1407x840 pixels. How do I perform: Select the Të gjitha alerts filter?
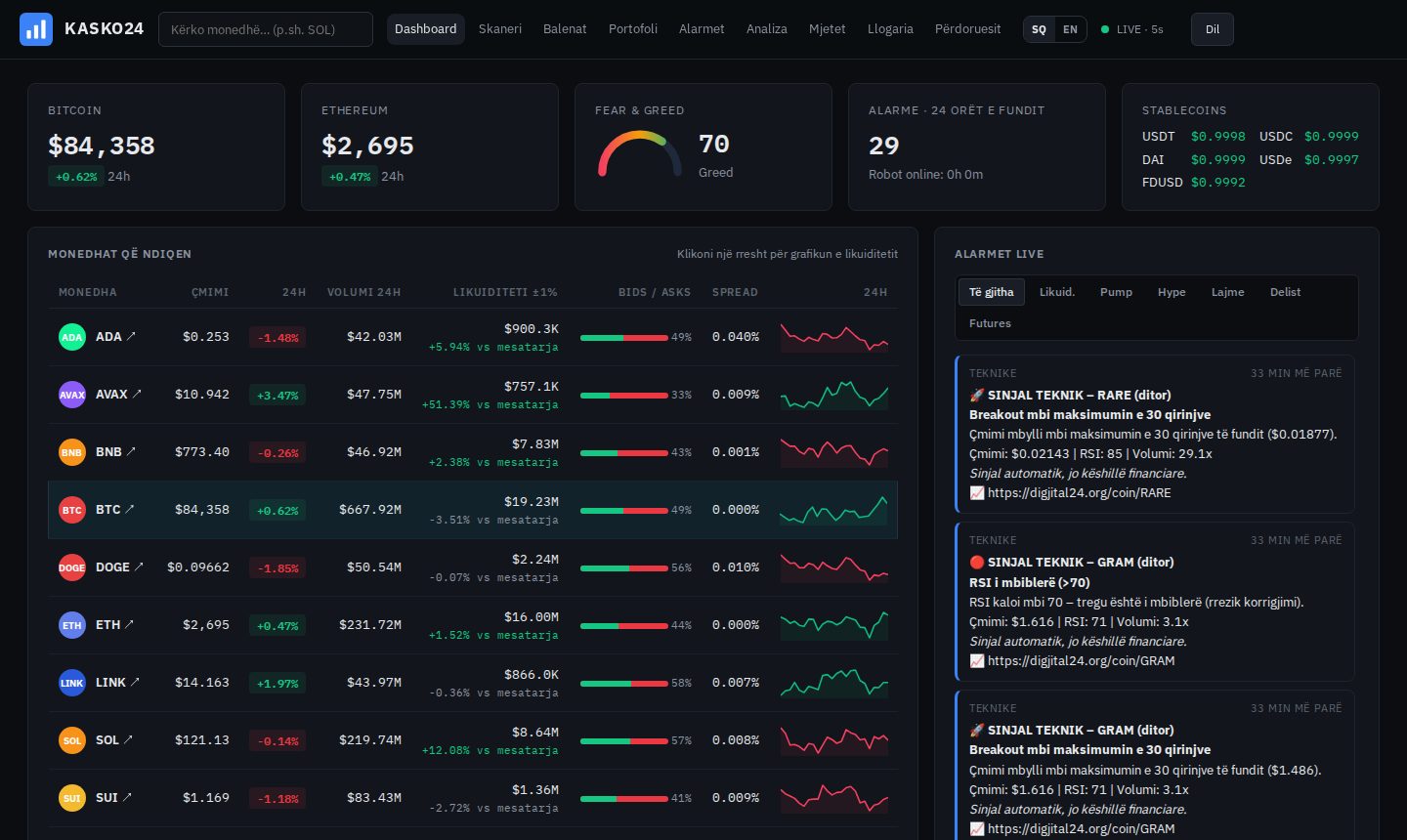992,292
